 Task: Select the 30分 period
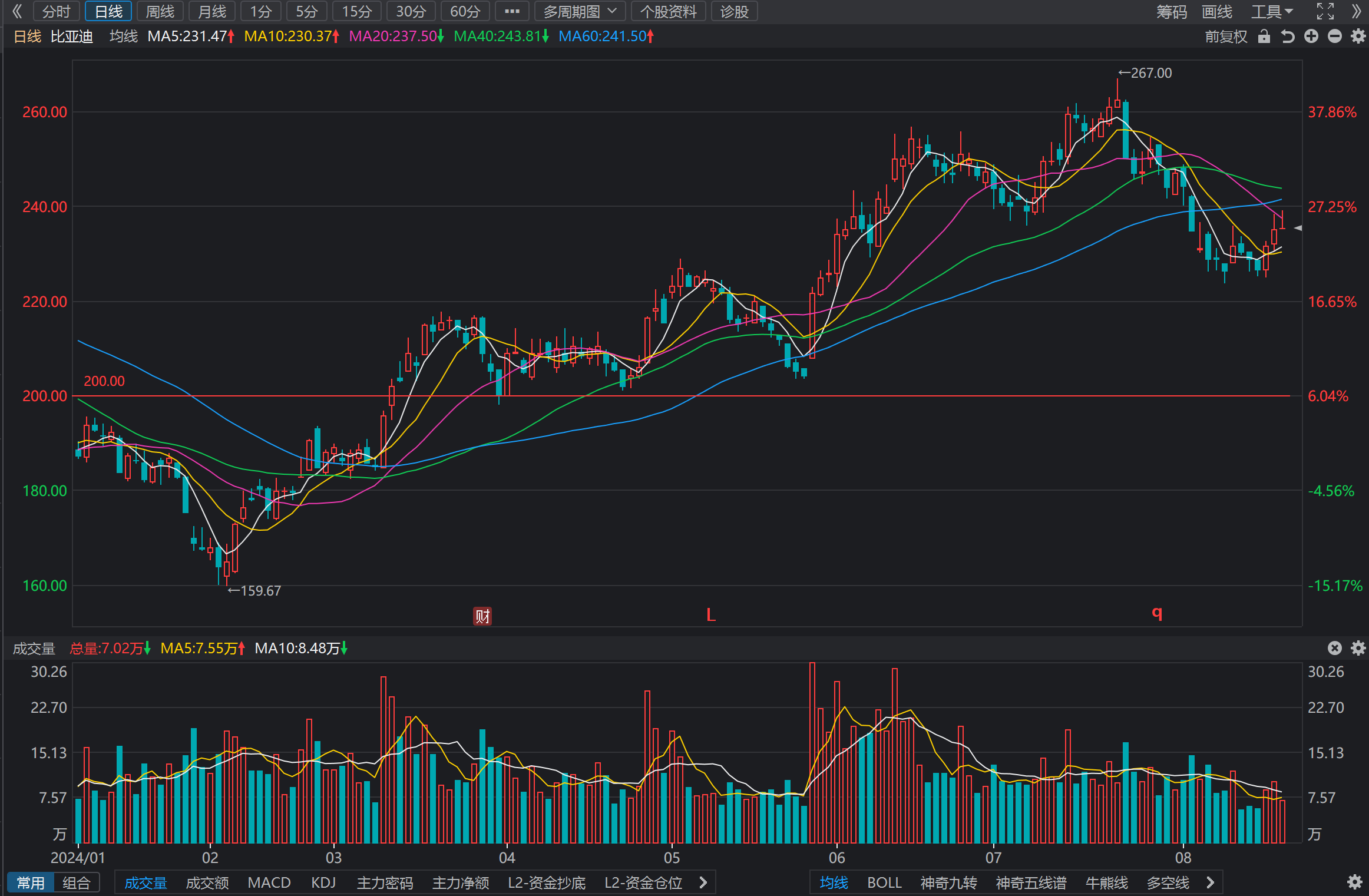click(411, 11)
